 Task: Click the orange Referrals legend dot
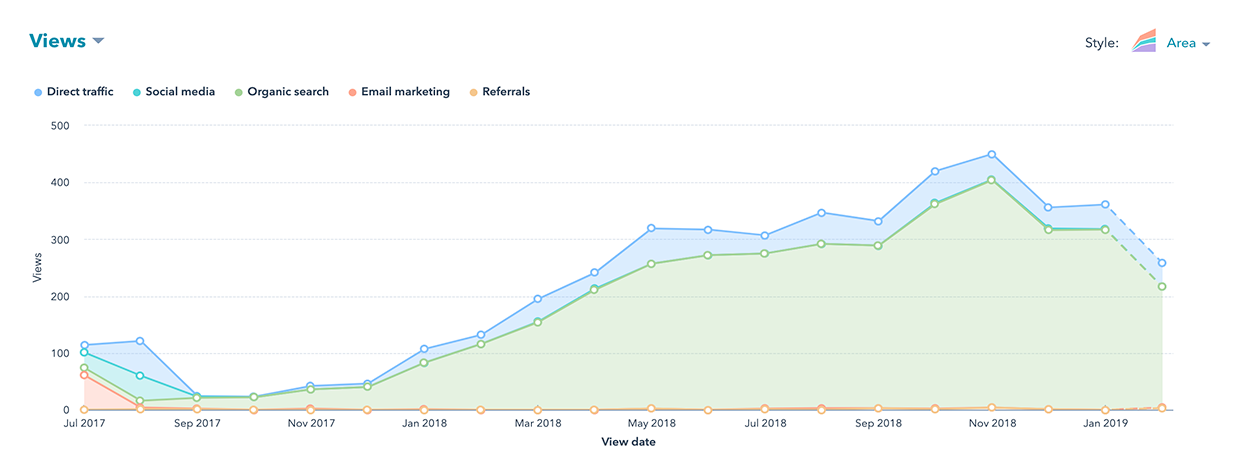click(x=472, y=92)
